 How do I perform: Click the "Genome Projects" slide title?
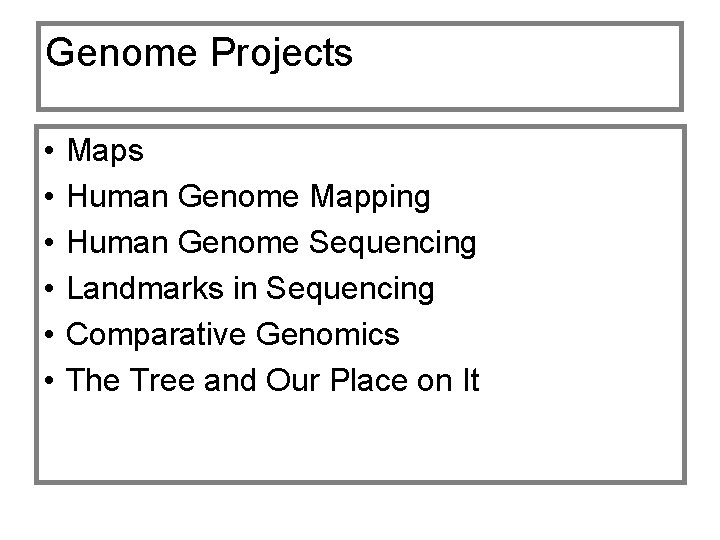point(199,54)
